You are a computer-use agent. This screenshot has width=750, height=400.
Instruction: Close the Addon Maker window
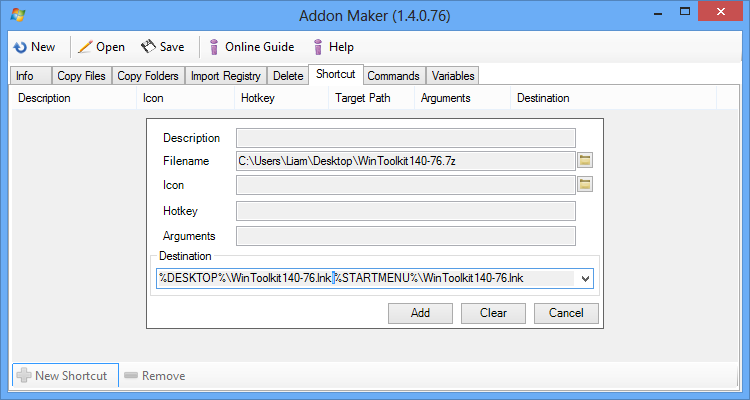tap(720, 11)
